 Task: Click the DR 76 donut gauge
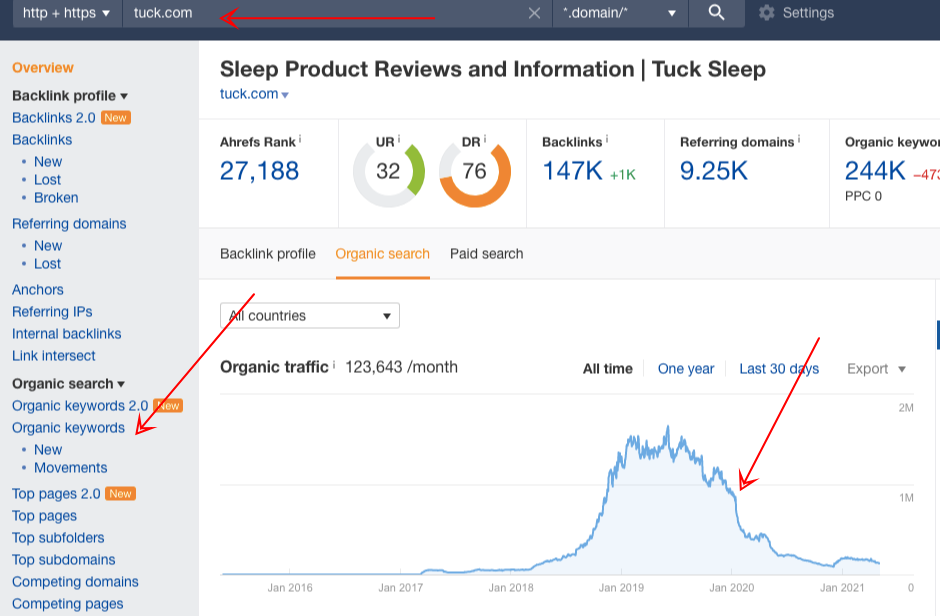pyautogui.click(x=475, y=171)
